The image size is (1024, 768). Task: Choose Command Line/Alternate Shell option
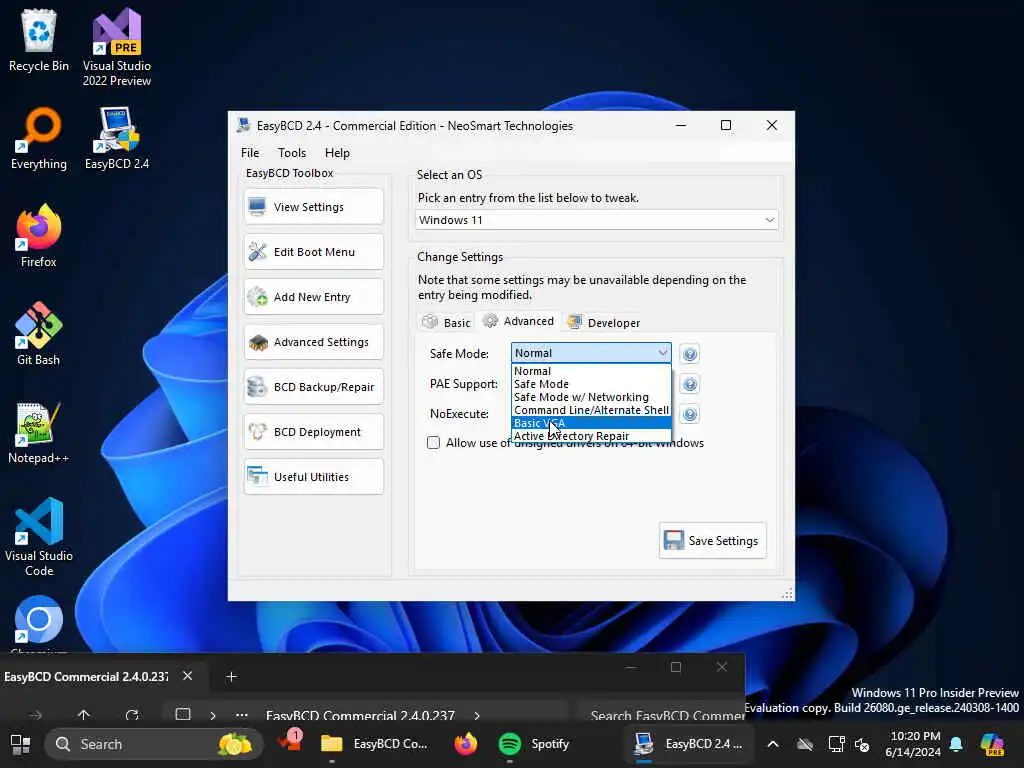[x=591, y=410]
